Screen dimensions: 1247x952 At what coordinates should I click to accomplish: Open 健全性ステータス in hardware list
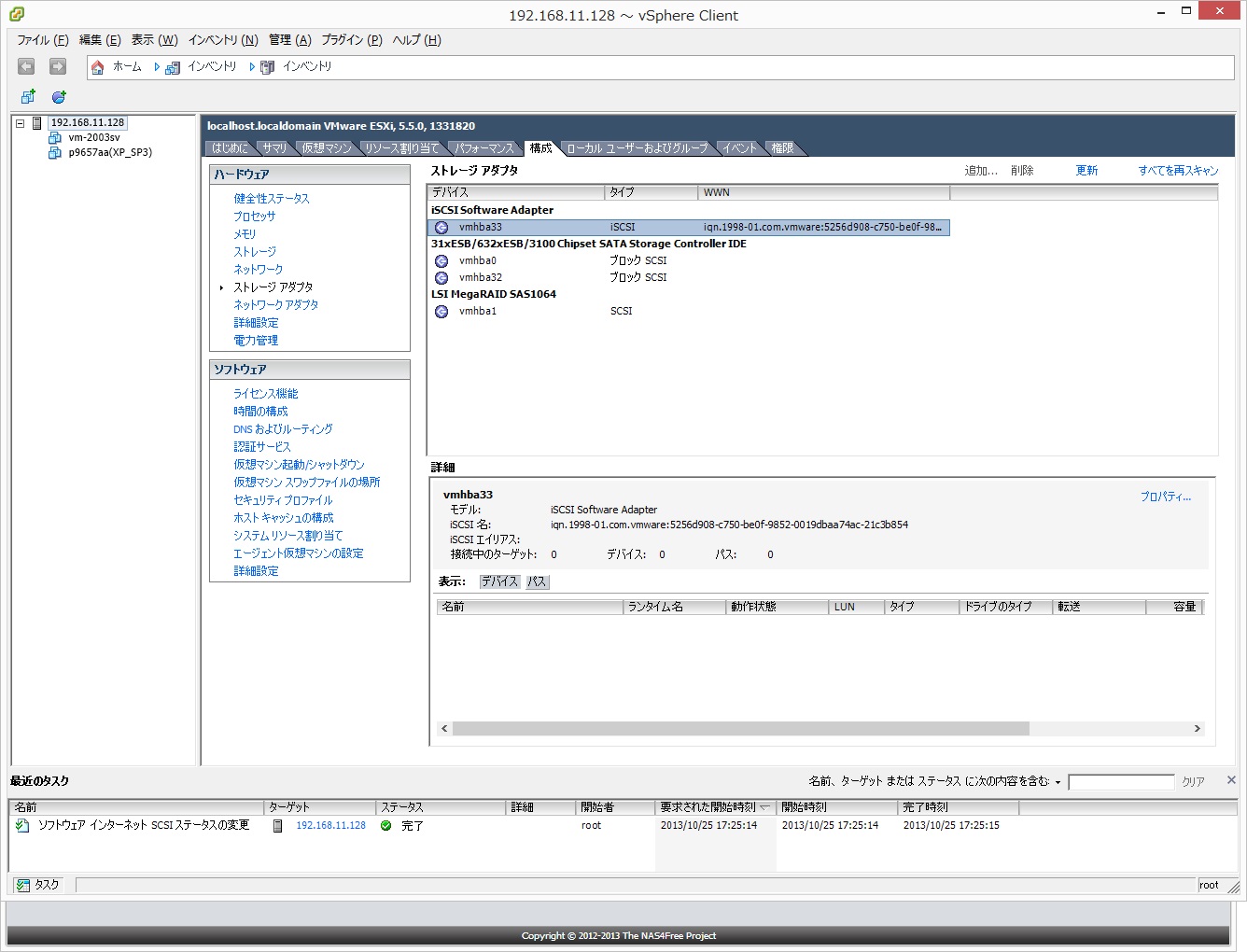pos(271,199)
